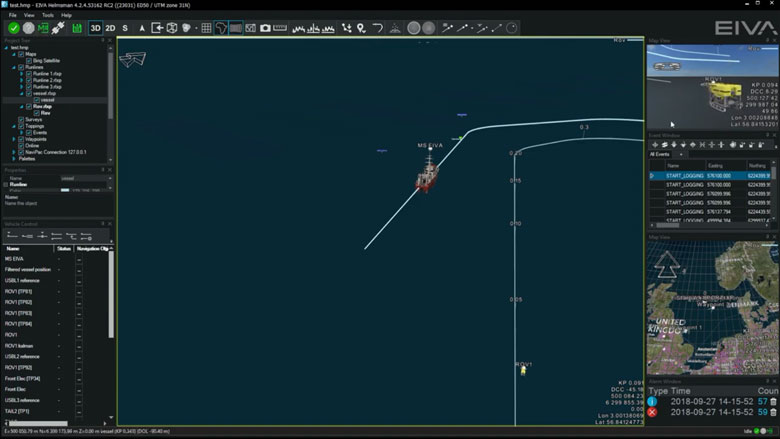
Task: Click the curved return arrow icon
Action: pyautogui.click(x=378, y=28)
